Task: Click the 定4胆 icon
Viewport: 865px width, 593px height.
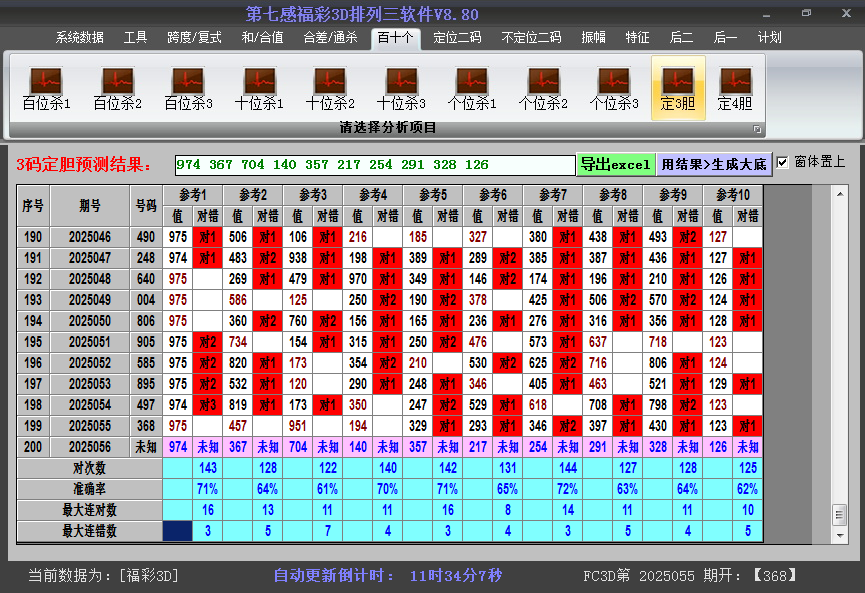Action: point(735,88)
